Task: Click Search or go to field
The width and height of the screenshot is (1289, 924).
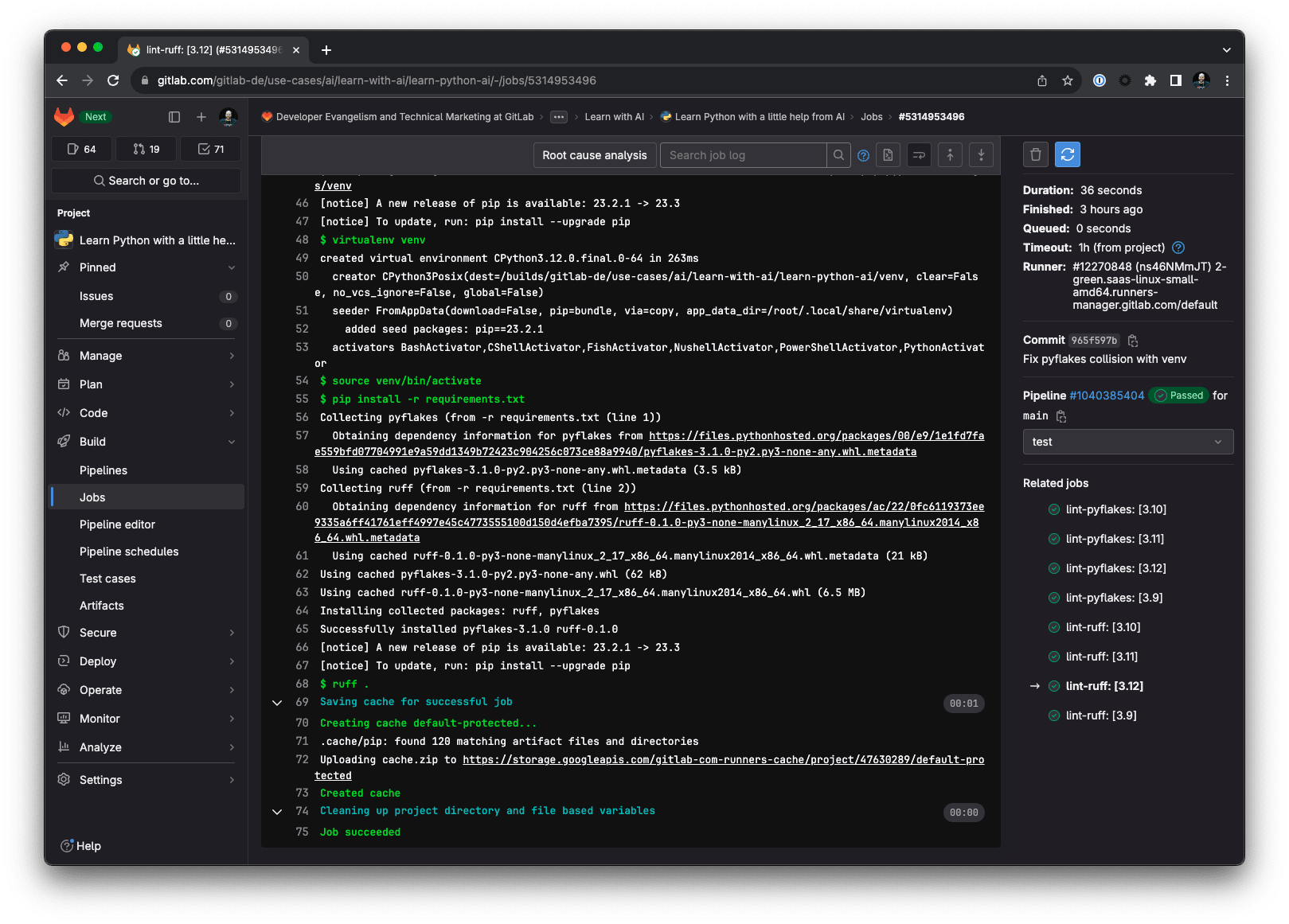Action: point(146,181)
